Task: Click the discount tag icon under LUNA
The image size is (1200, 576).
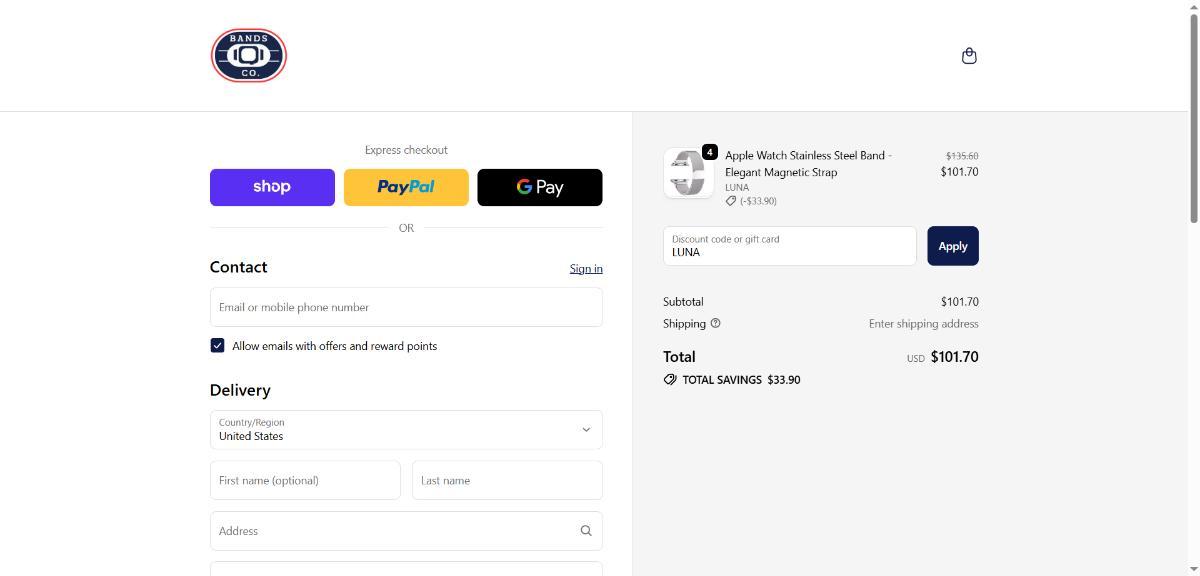Action: (x=731, y=201)
